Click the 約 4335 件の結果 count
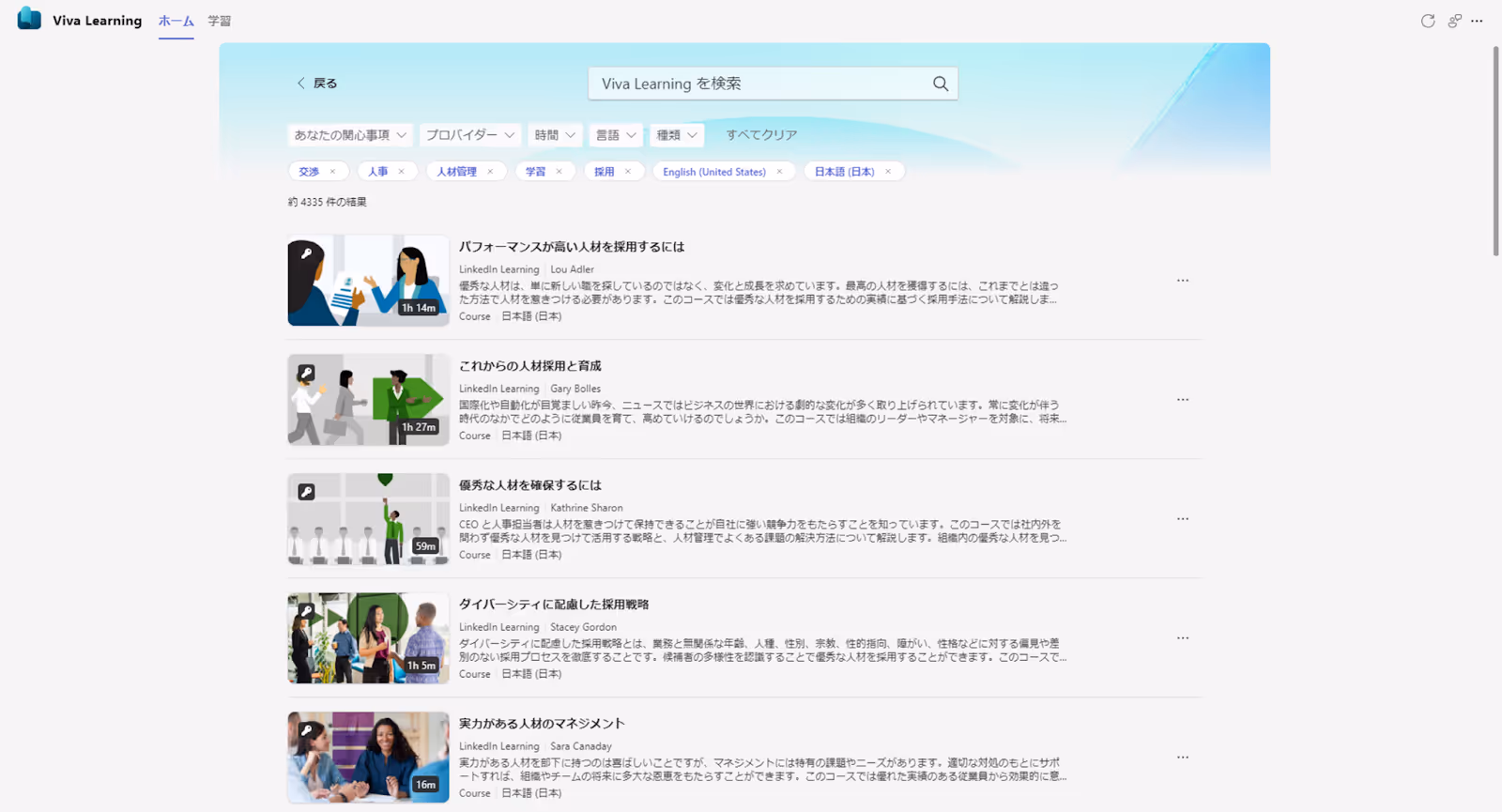 [x=328, y=202]
